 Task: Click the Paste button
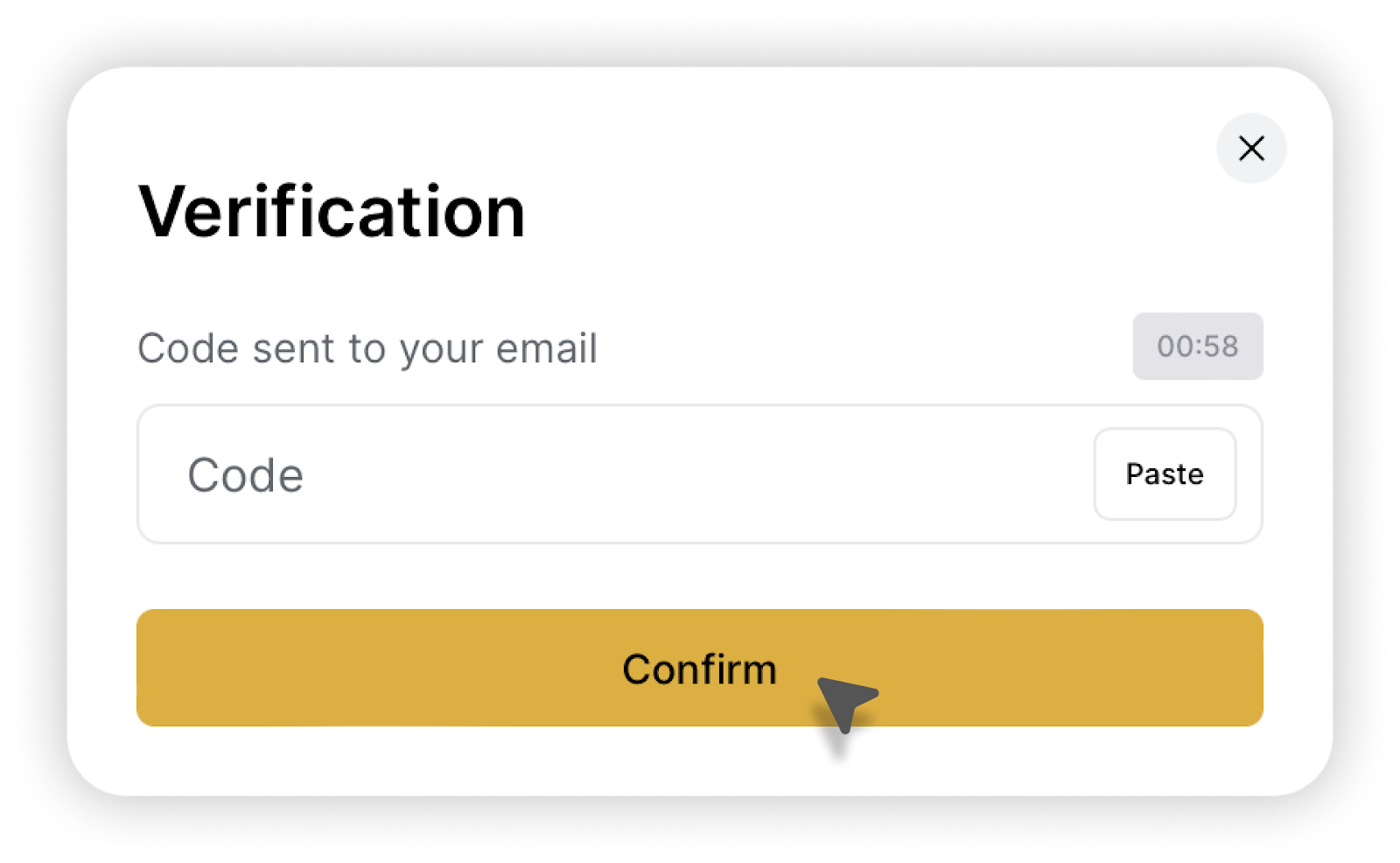(1165, 474)
